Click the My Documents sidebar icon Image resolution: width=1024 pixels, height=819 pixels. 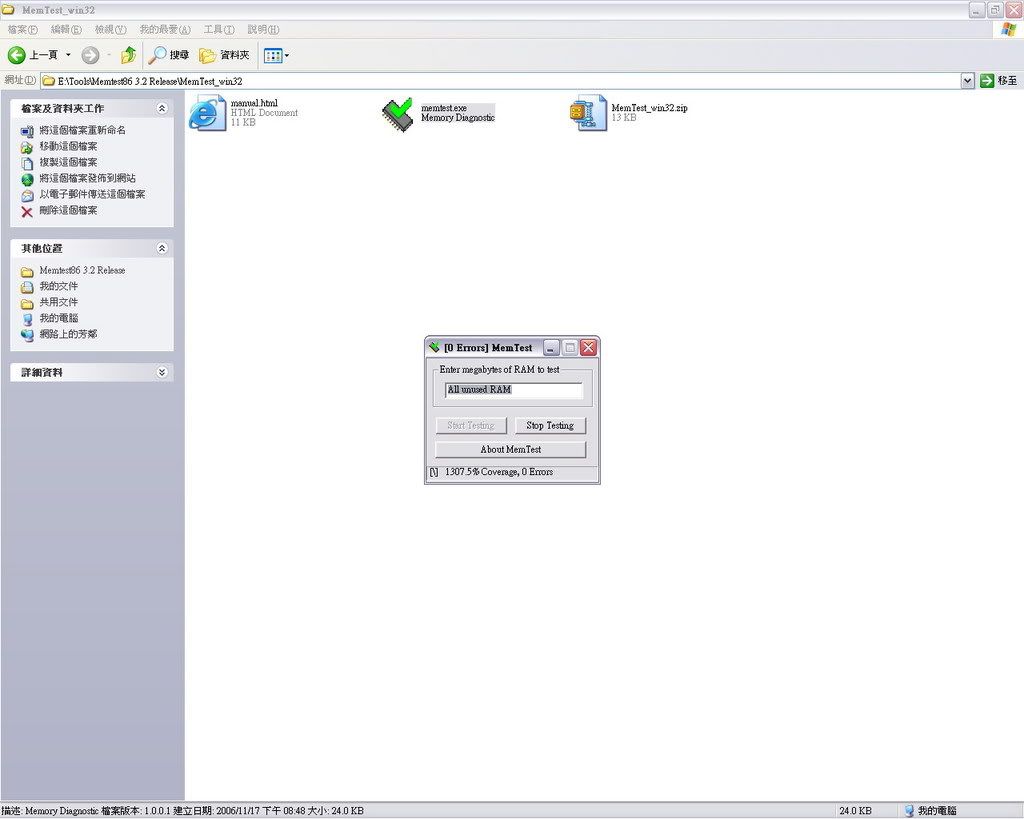point(27,287)
